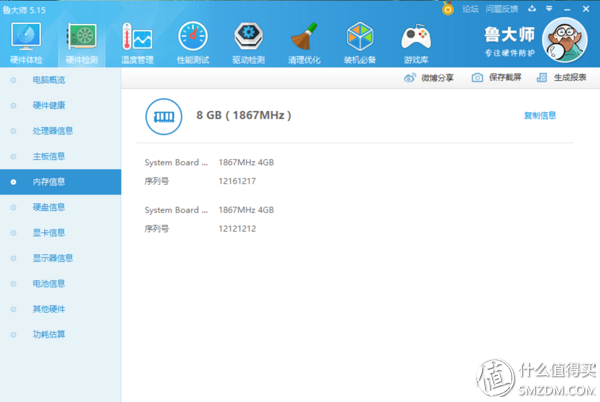Click 微博分享 share button text
The height and width of the screenshot is (402, 600).
437,78
